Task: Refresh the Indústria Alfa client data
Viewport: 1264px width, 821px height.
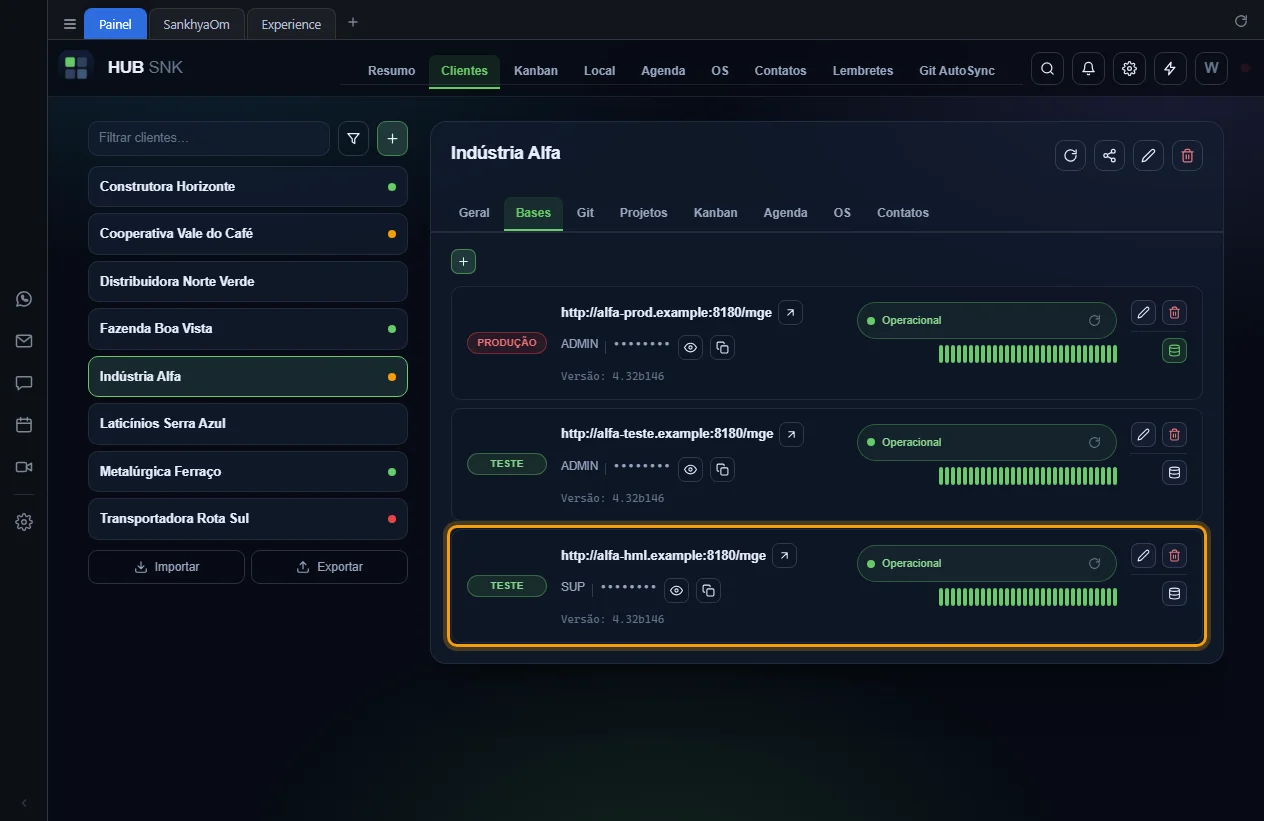Action: point(1070,155)
